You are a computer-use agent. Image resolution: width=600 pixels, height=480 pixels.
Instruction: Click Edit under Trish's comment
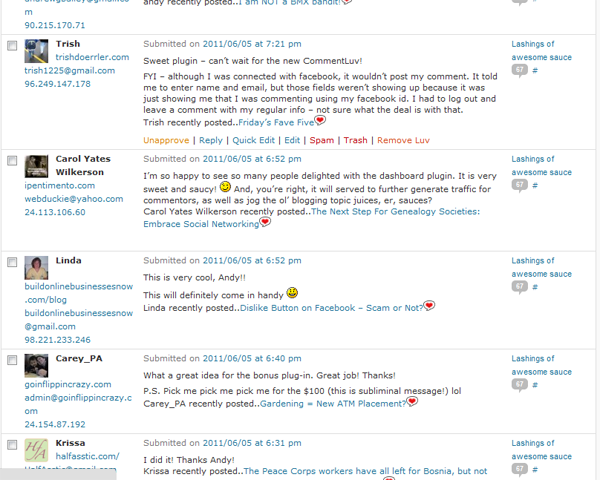(292, 140)
